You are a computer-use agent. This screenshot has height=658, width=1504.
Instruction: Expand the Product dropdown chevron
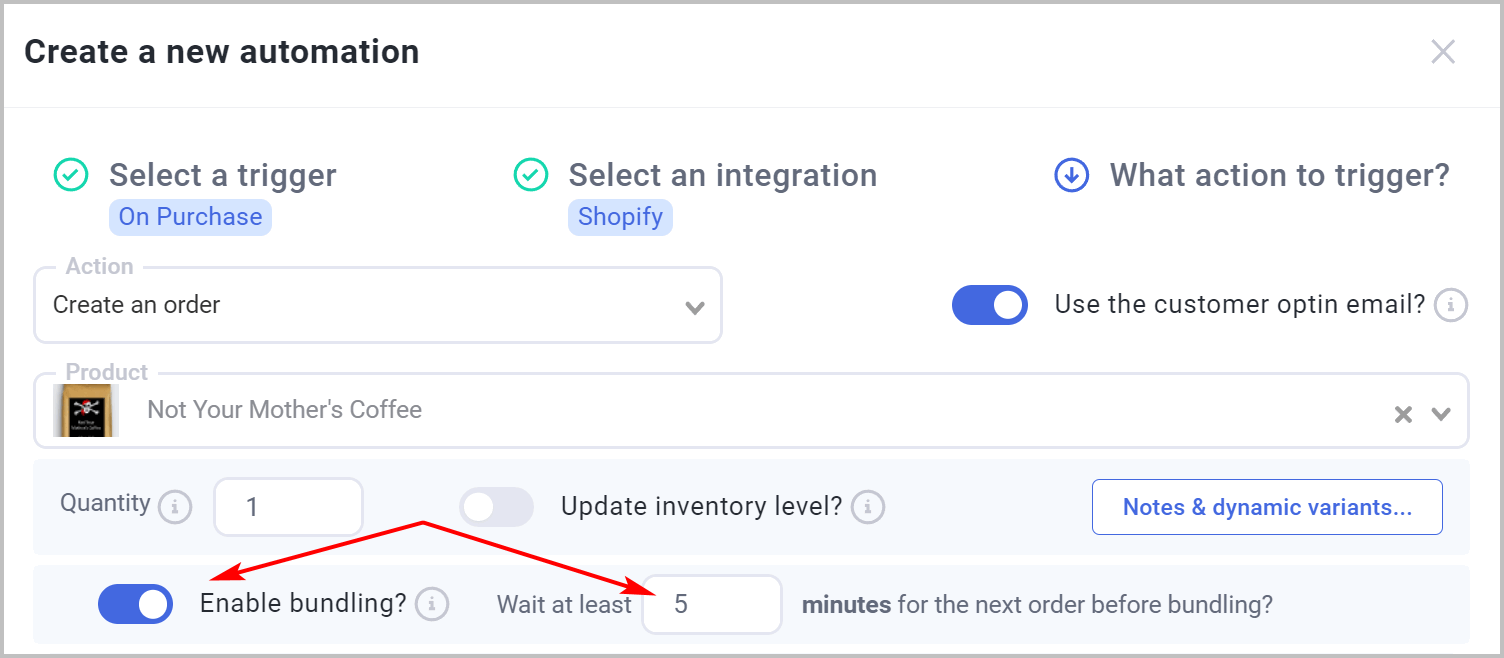pyautogui.click(x=1441, y=414)
